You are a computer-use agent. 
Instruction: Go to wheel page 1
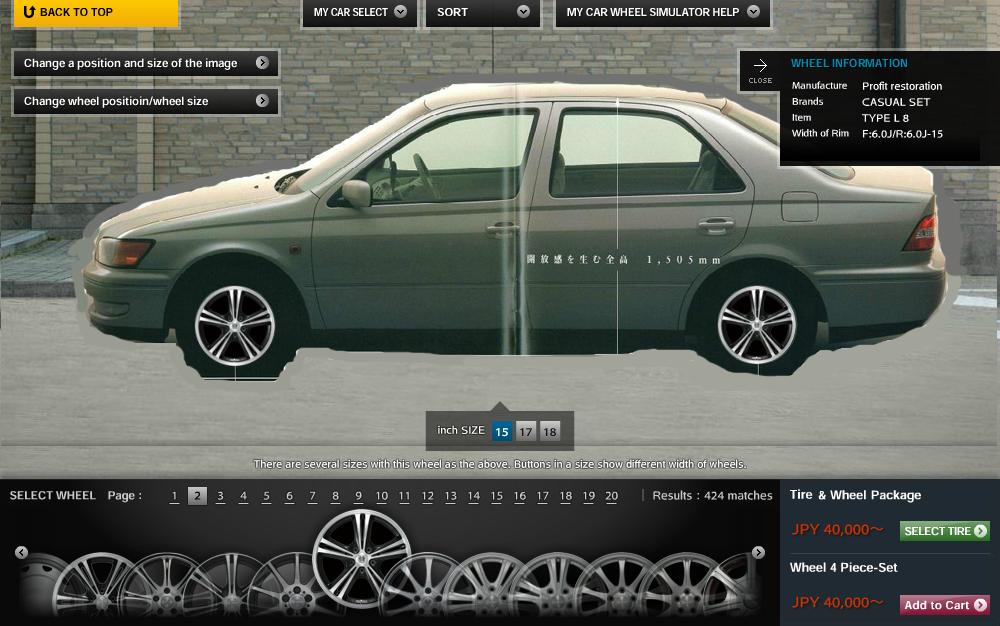pyautogui.click(x=174, y=496)
